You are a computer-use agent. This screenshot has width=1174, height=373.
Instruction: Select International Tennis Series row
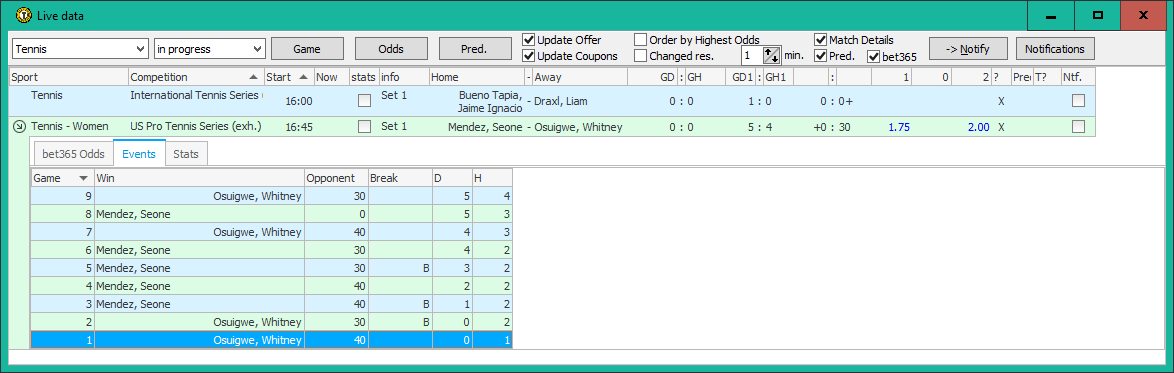click(x=553, y=100)
